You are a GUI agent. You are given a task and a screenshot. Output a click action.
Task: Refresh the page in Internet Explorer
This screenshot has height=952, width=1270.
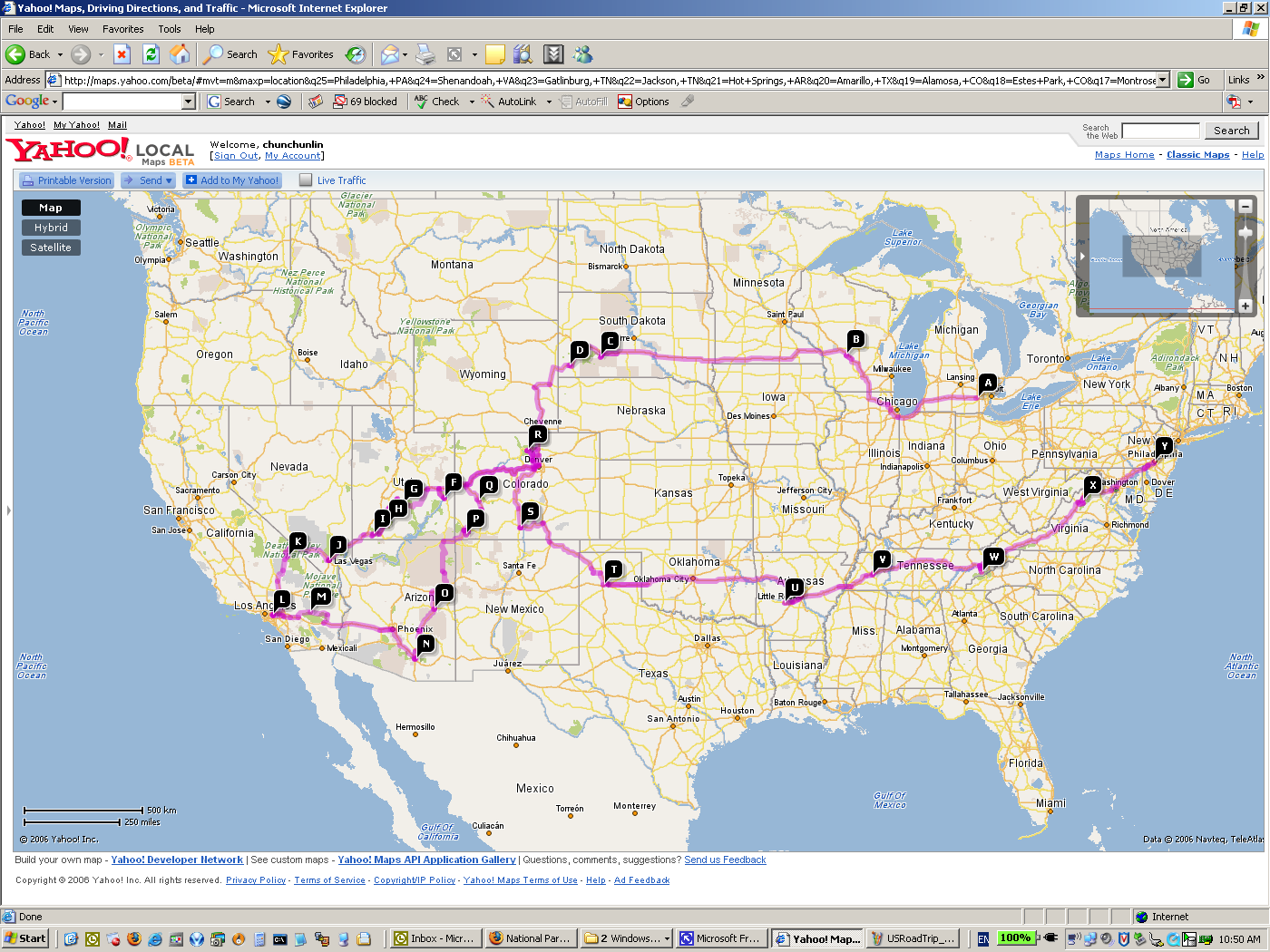coord(151,54)
